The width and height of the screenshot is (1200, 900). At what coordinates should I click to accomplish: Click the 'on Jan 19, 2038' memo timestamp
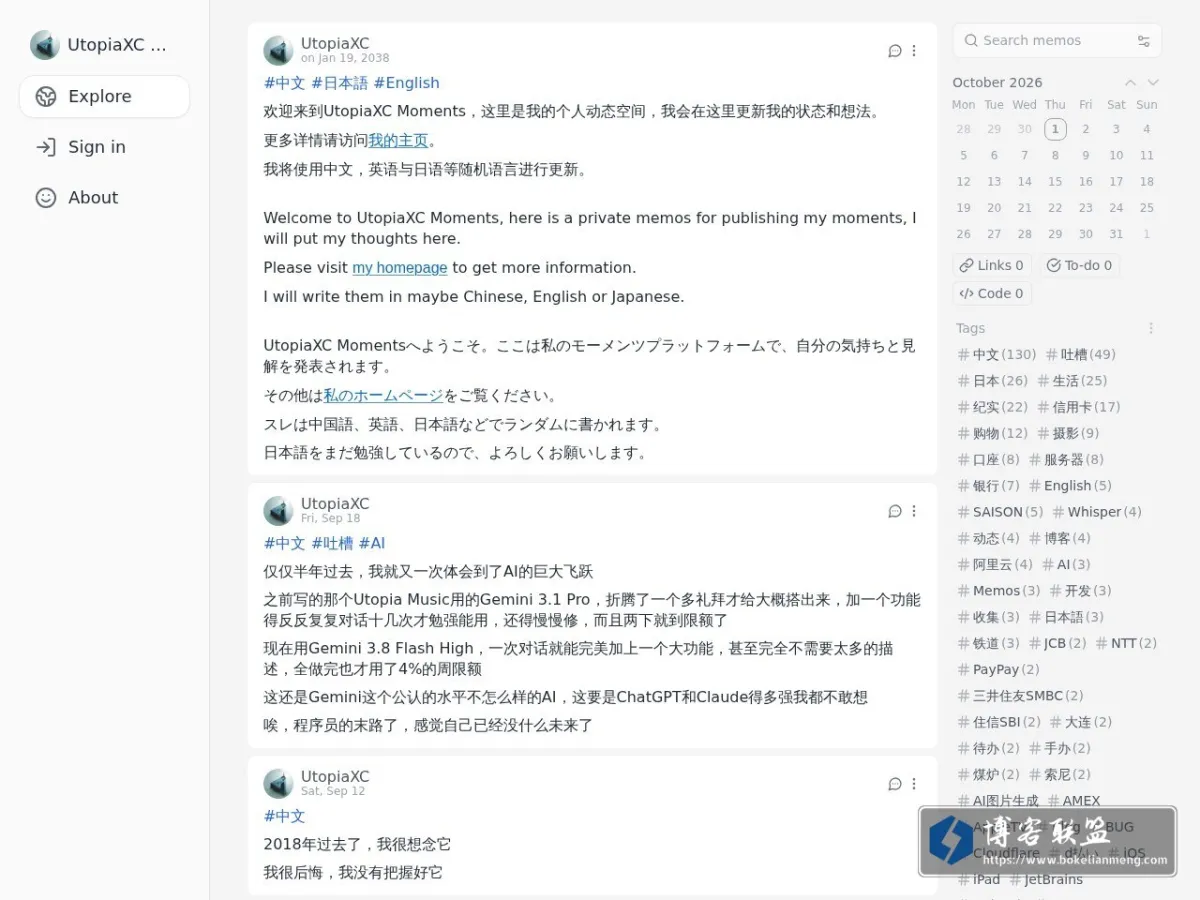(x=345, y=59)
